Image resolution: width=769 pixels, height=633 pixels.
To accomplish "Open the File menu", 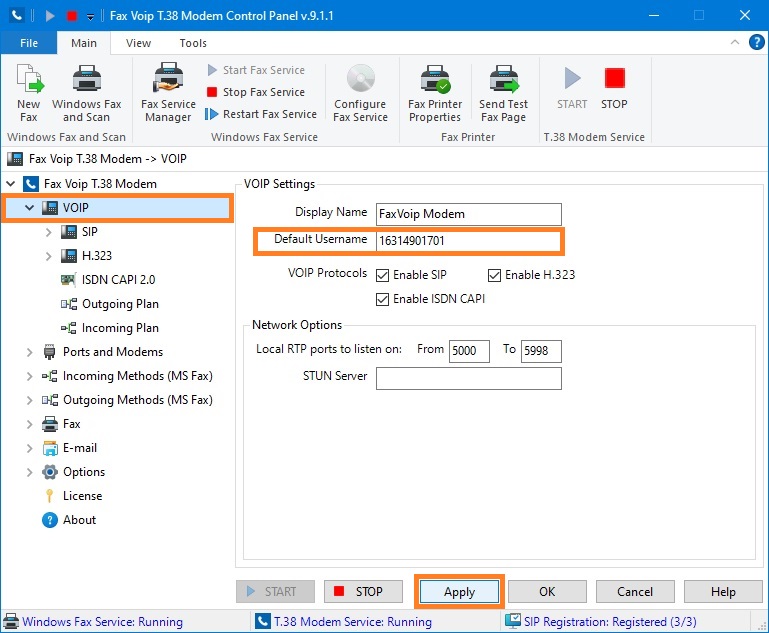I will (x=29, y=43).
